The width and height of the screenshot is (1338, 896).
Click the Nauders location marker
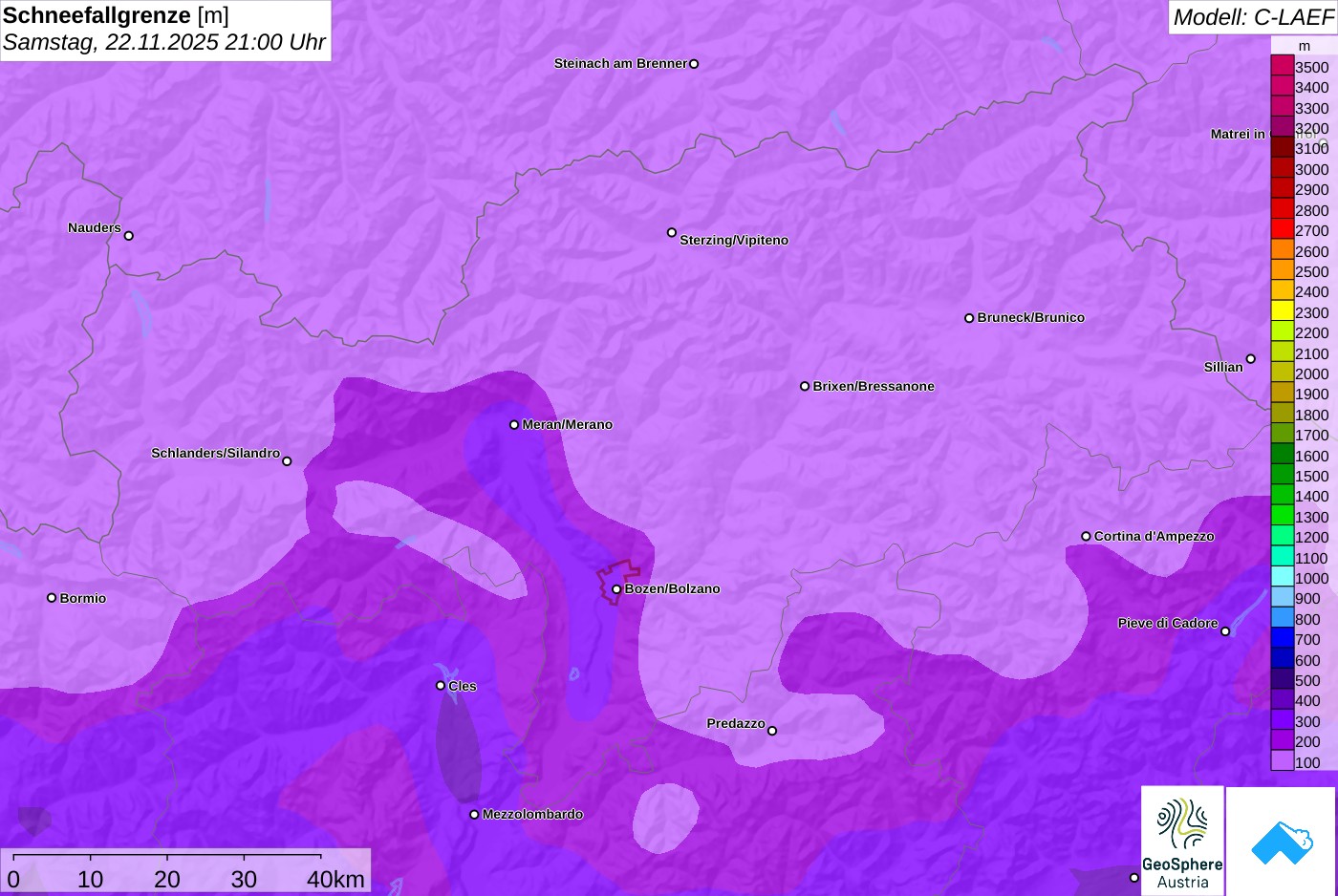point(129,235)
